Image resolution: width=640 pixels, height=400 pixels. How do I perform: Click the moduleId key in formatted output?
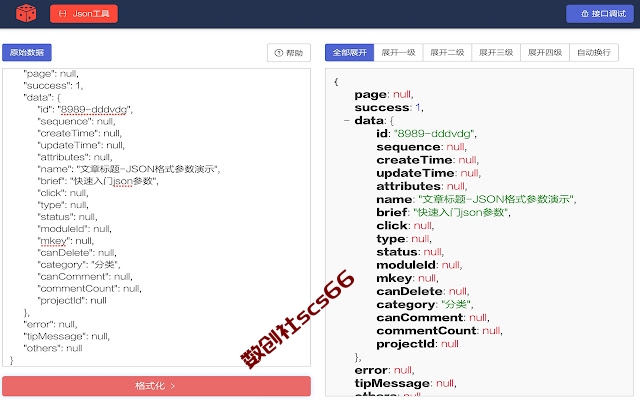point(406,265)
